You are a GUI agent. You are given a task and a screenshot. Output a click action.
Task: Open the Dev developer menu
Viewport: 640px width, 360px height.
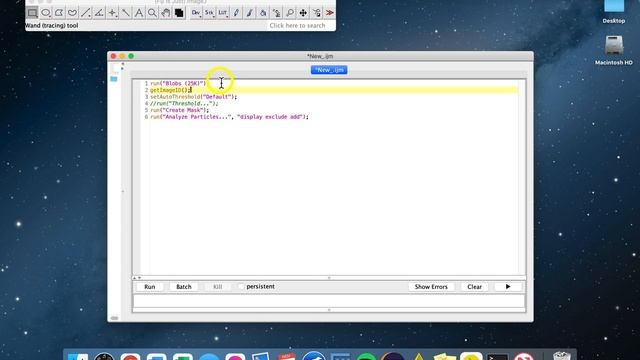[196, 13]
